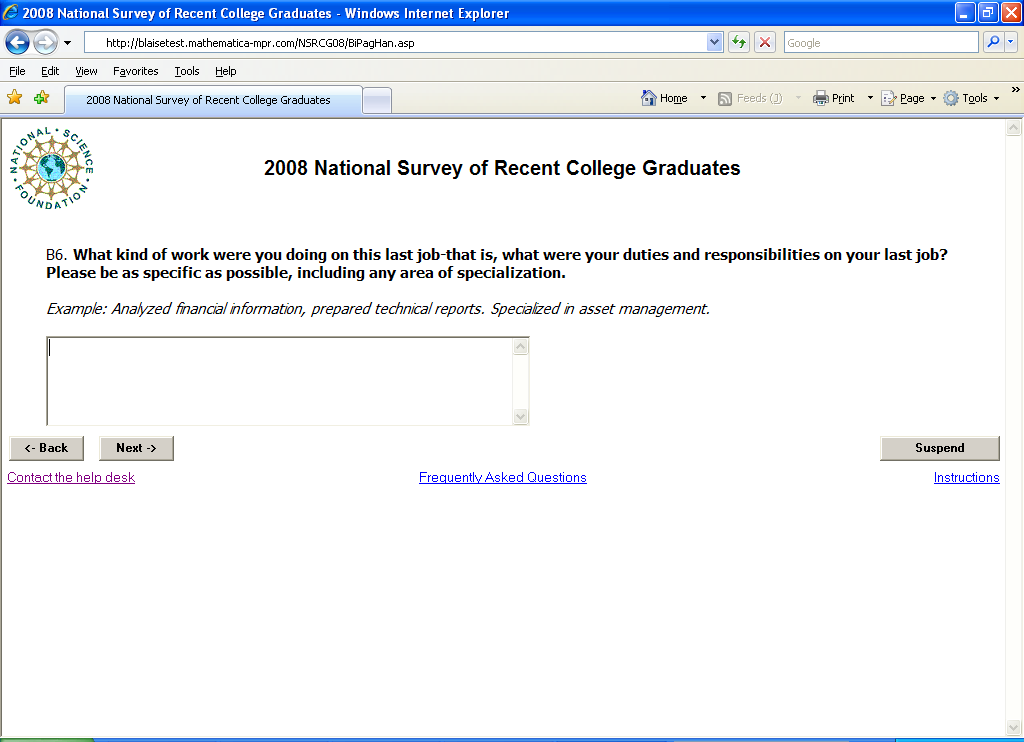Open the Tools menu in menu bar

tap(187, 71)
